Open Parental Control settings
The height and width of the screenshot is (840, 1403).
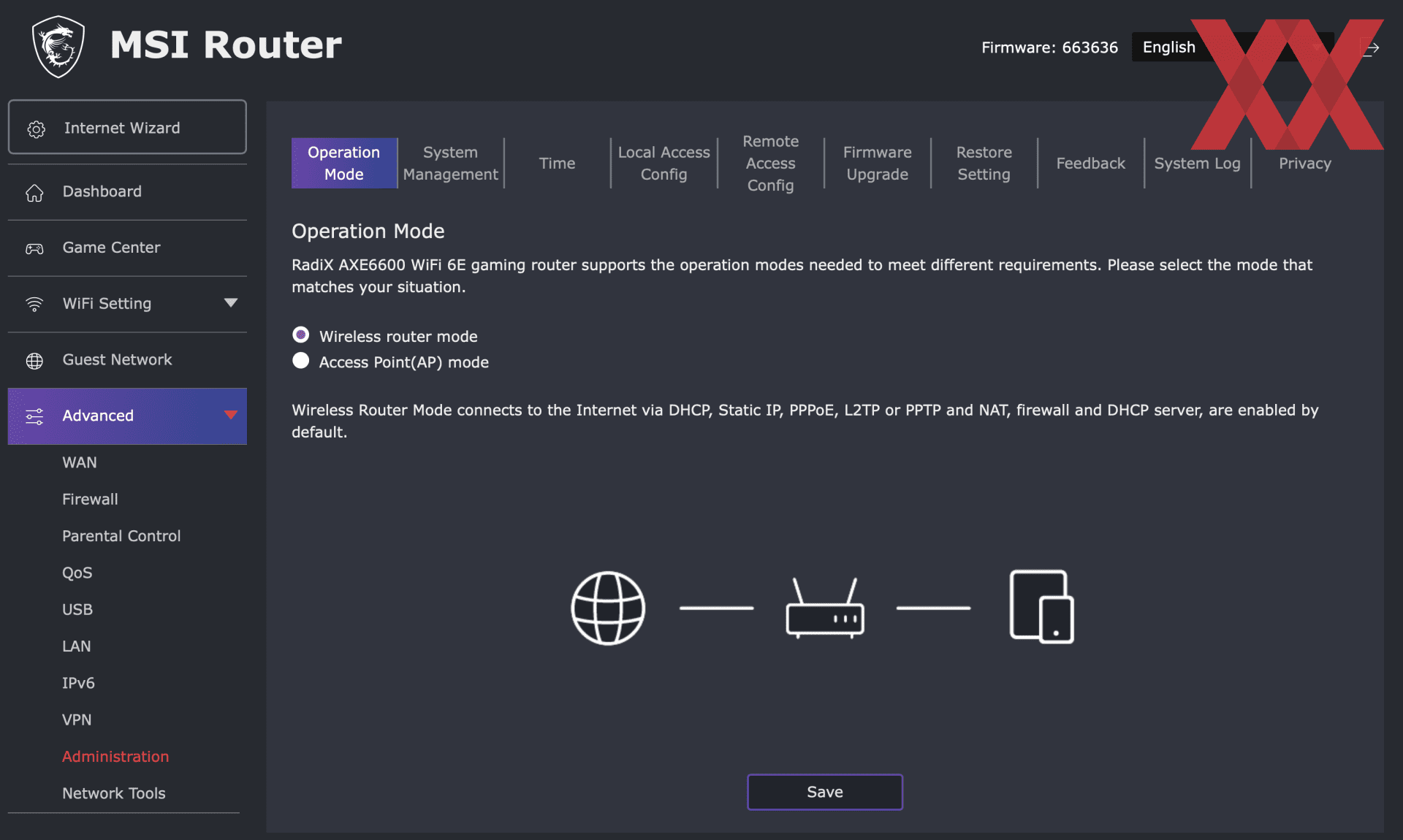[x=121, y=536]
